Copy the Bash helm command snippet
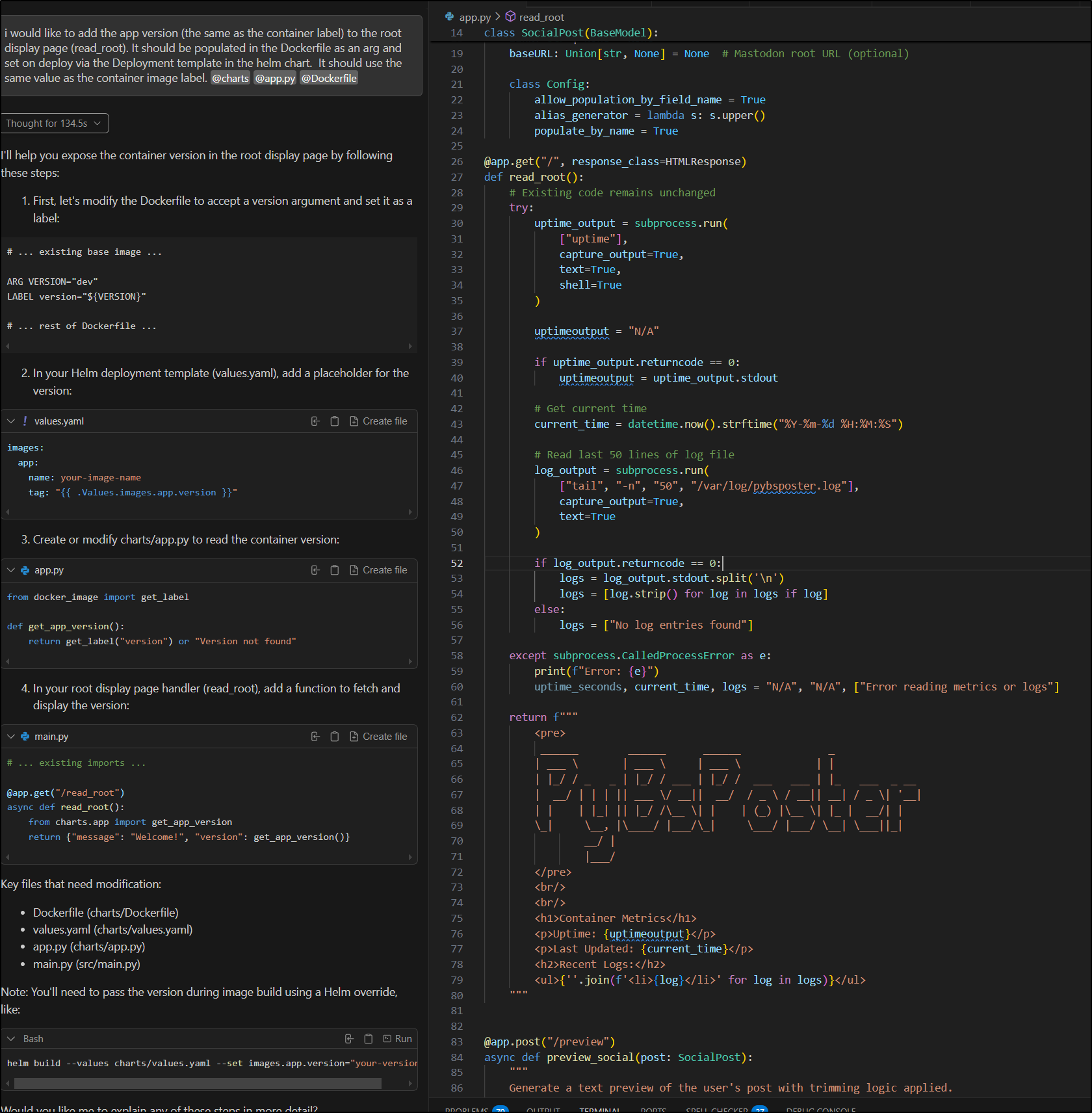This screenshot has height=1113, width=1092. click(x=369, y=1038)
